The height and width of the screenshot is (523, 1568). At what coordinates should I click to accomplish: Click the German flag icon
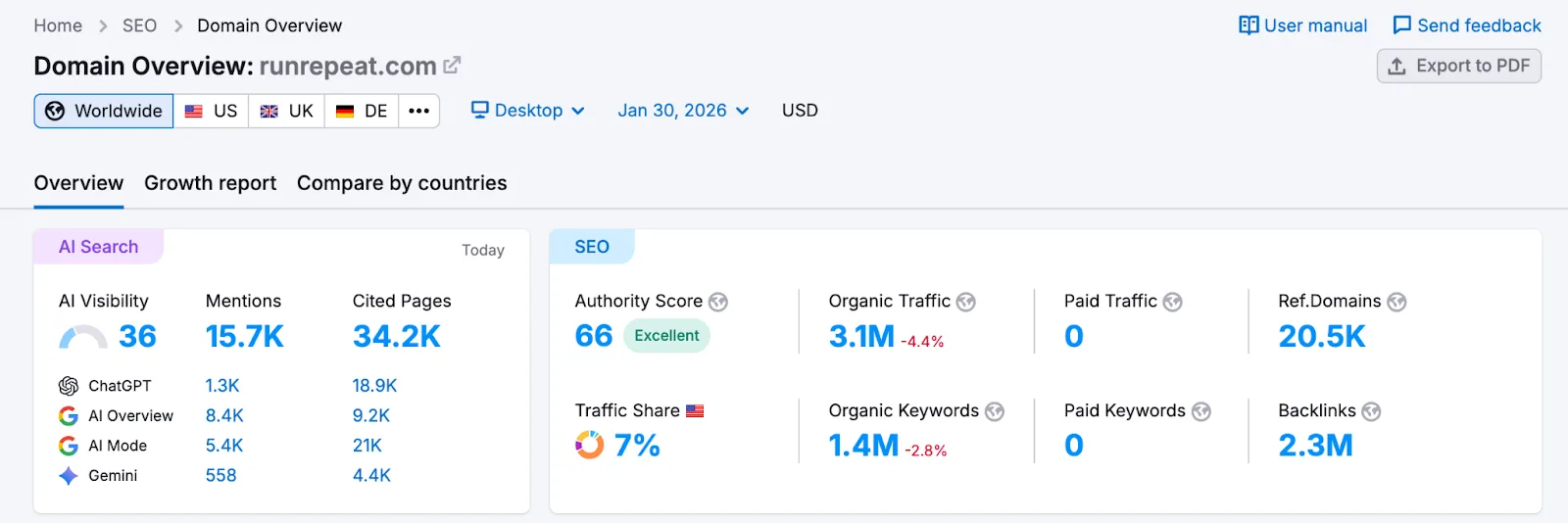tap(345, 111)
